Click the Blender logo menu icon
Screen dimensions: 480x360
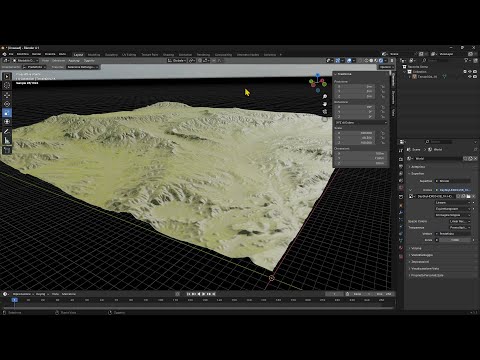[x=4, y=54]
